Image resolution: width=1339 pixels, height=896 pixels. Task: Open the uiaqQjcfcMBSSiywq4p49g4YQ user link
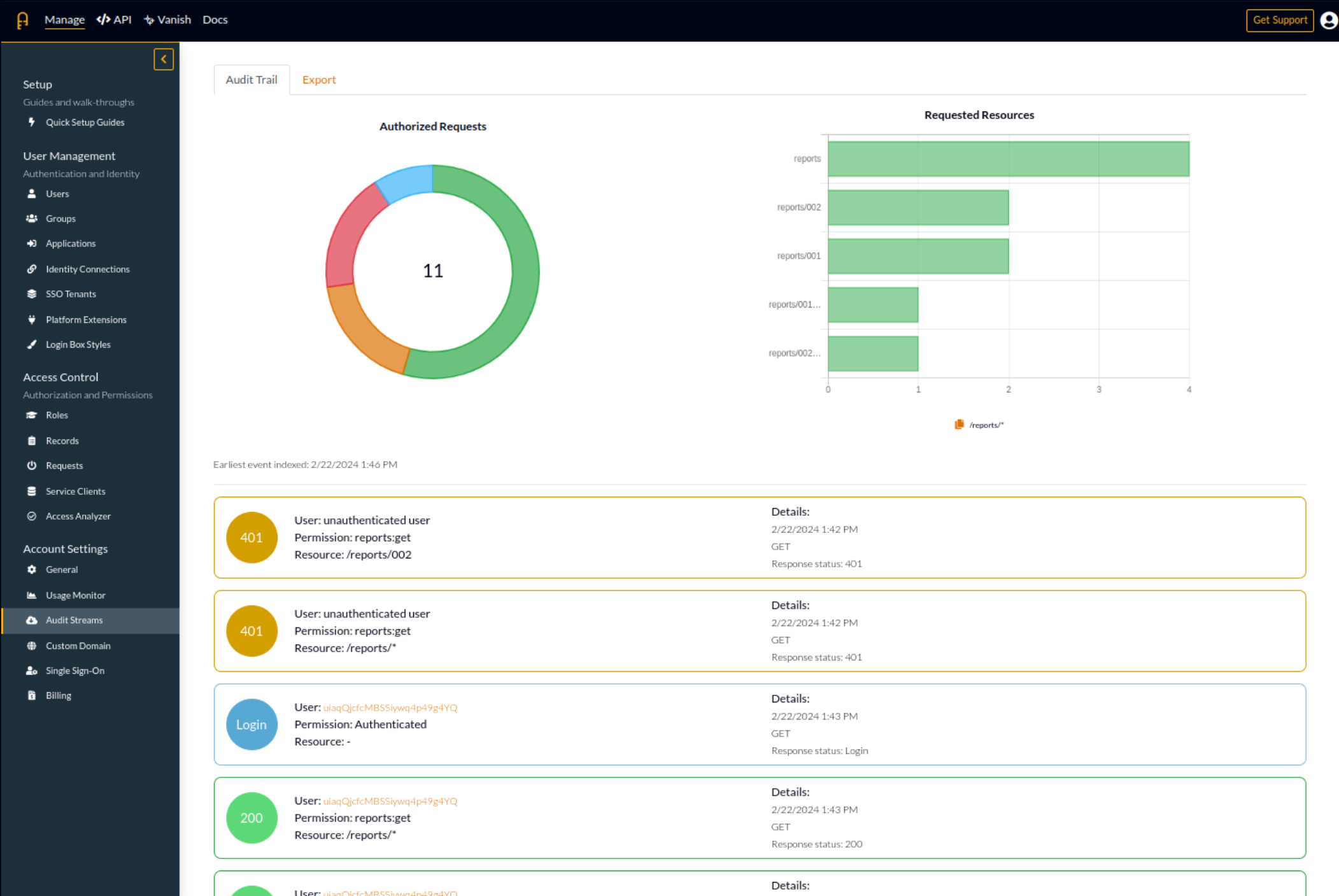coord(390,707)
